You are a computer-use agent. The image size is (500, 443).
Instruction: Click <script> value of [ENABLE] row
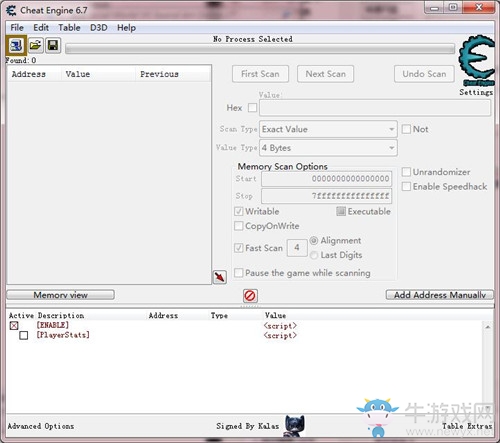tap(280, 326)
